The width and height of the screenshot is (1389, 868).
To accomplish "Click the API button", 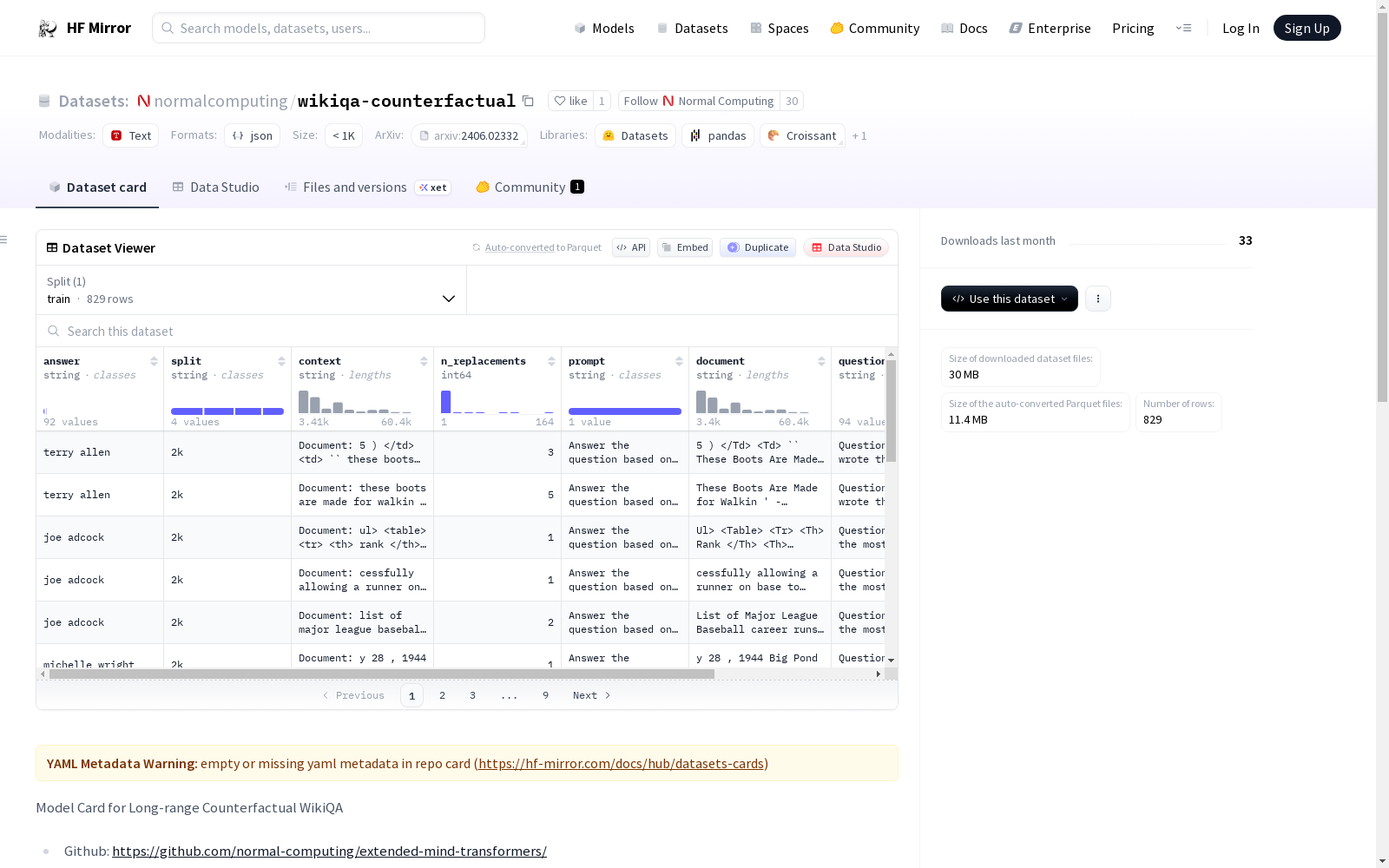I will (631, 247).
